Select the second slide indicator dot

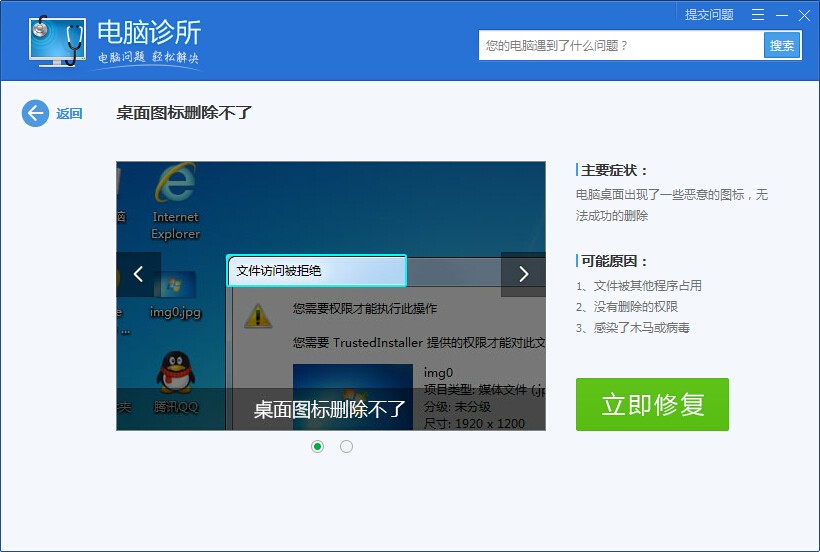pos(346,446)
